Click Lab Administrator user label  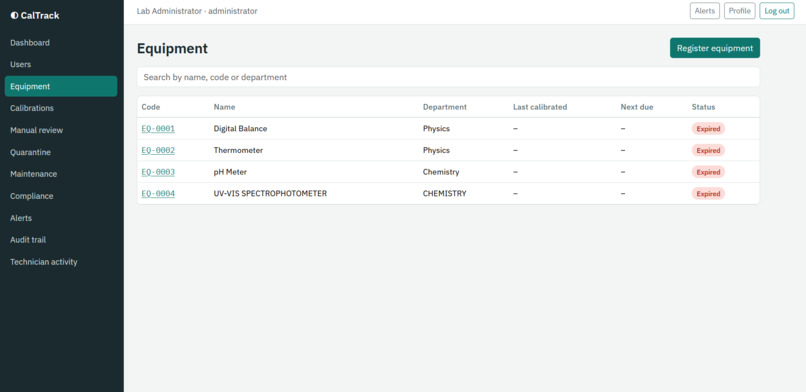(x=197, y=11)
